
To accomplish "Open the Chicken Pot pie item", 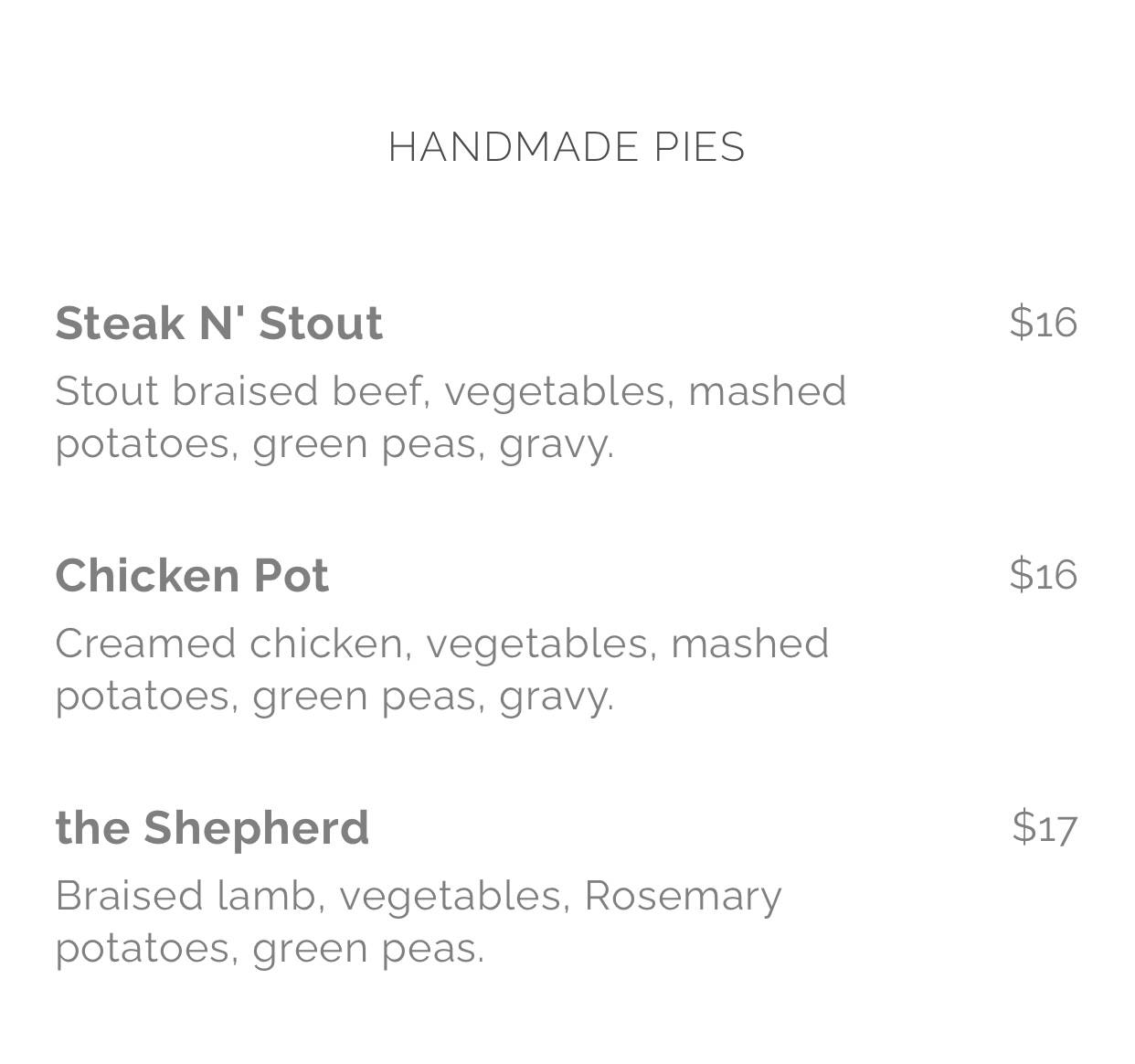I will click(x=192, y=575).
